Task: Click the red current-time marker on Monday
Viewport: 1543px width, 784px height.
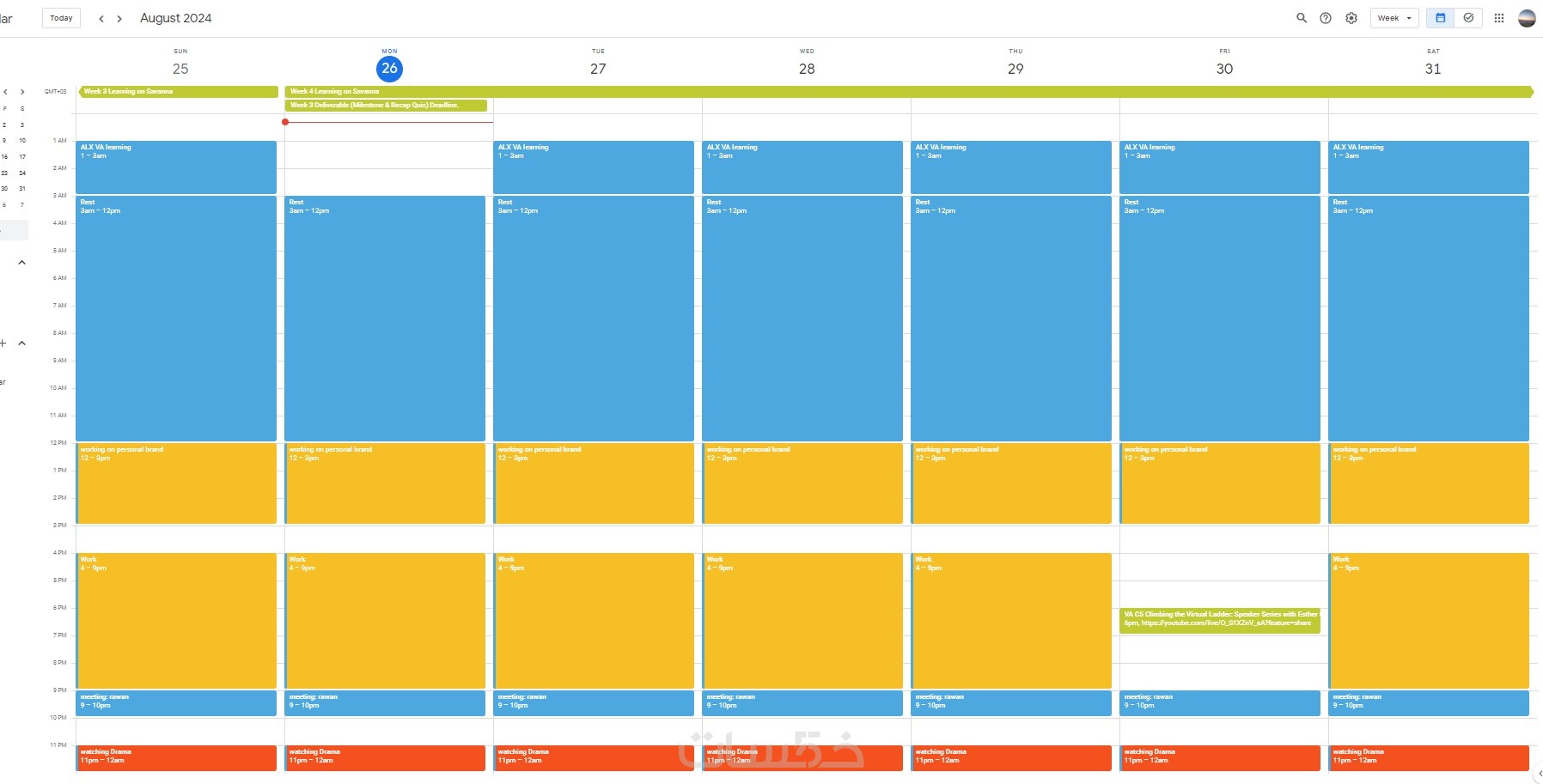Action: (285, 122)
